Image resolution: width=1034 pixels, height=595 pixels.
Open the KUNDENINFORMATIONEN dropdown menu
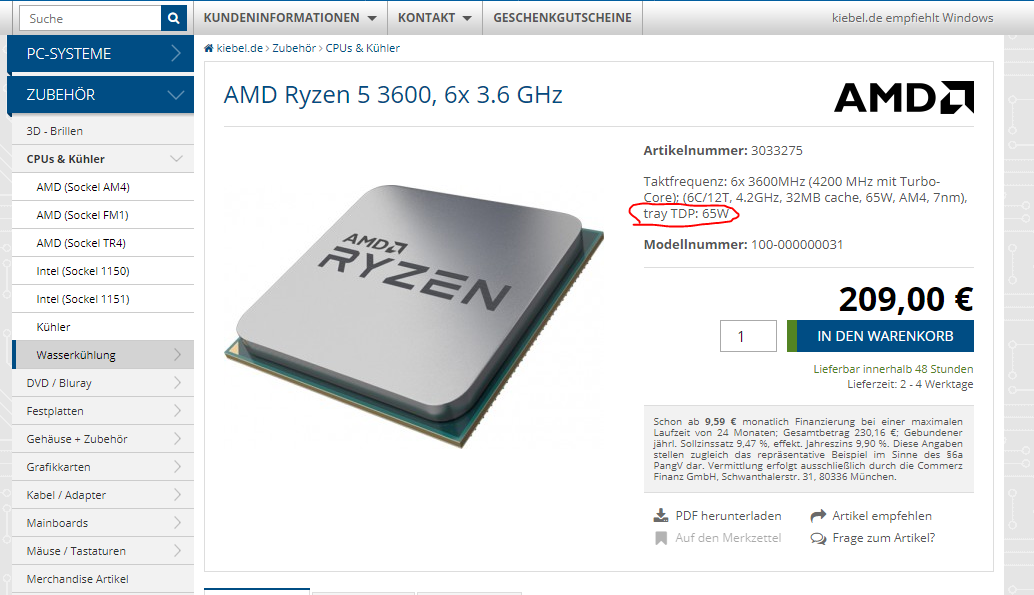pos(290,18)
